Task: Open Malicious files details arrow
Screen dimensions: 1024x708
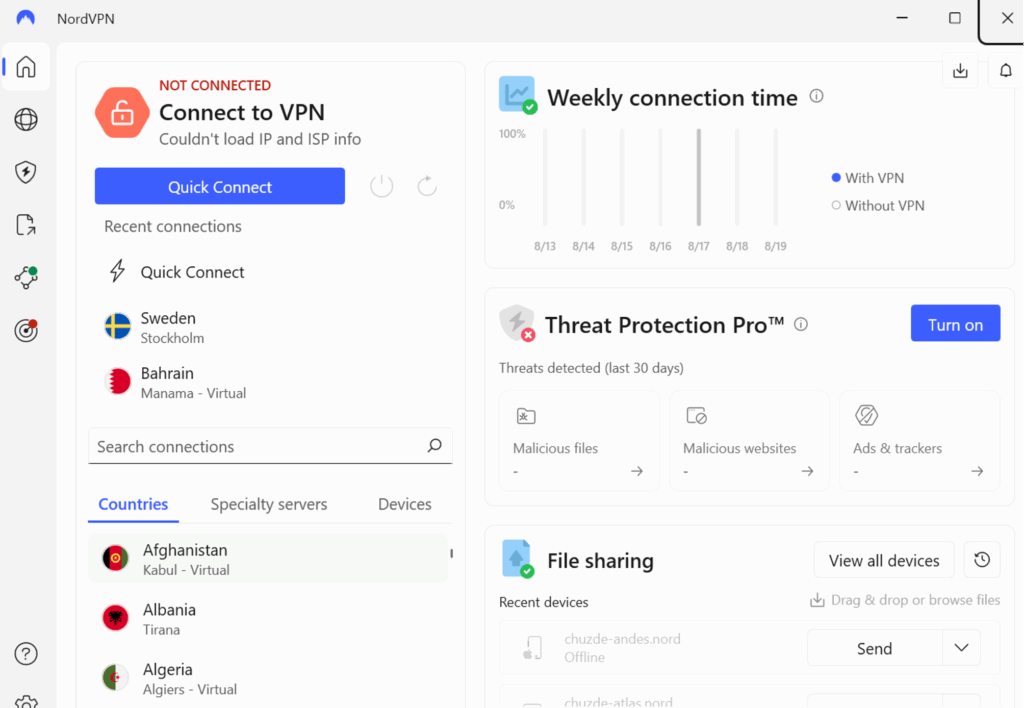Action: coord(637,471)
